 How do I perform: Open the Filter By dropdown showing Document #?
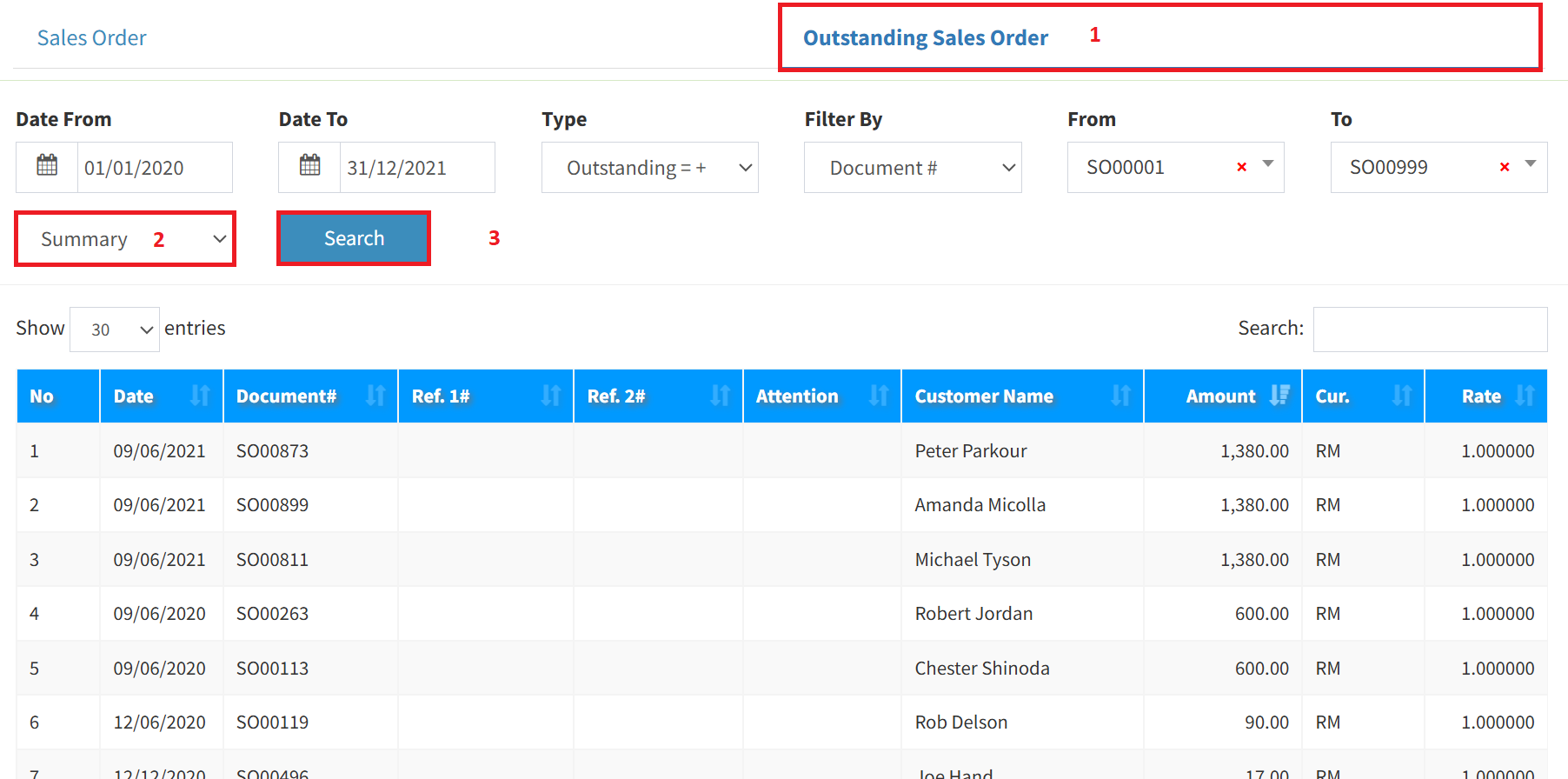coord(912,168)
